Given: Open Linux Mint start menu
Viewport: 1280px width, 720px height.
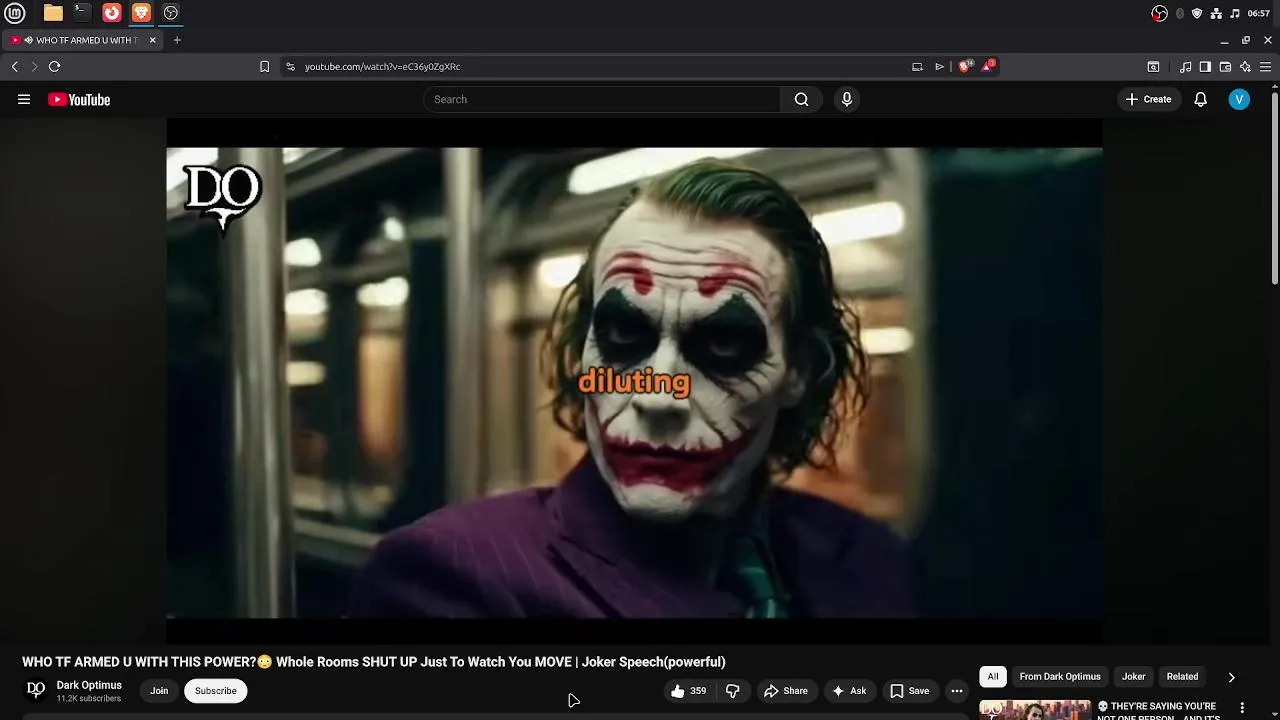Looking at the screenshot, I should pos(14,13).
